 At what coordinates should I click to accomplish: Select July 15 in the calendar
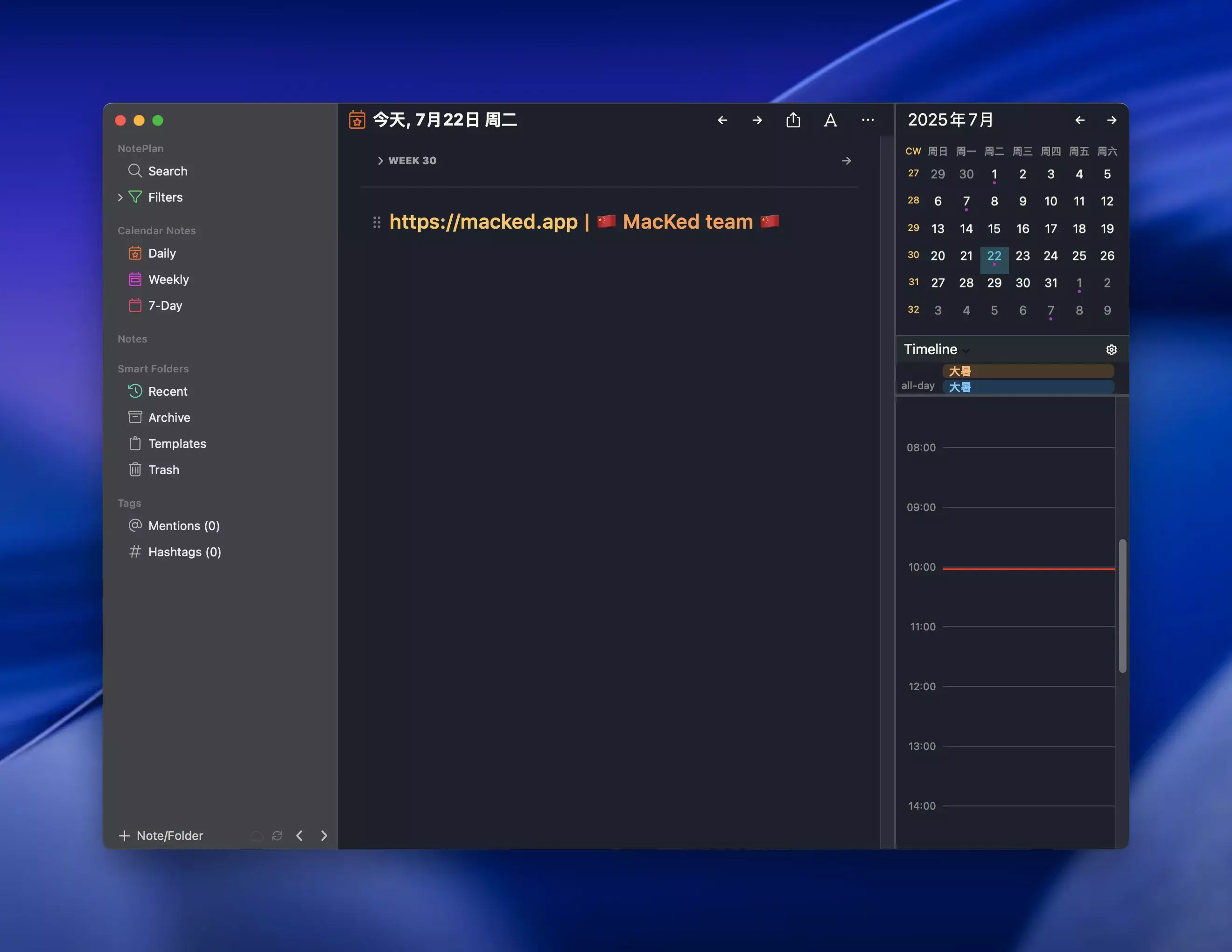[x=994, y=228]
